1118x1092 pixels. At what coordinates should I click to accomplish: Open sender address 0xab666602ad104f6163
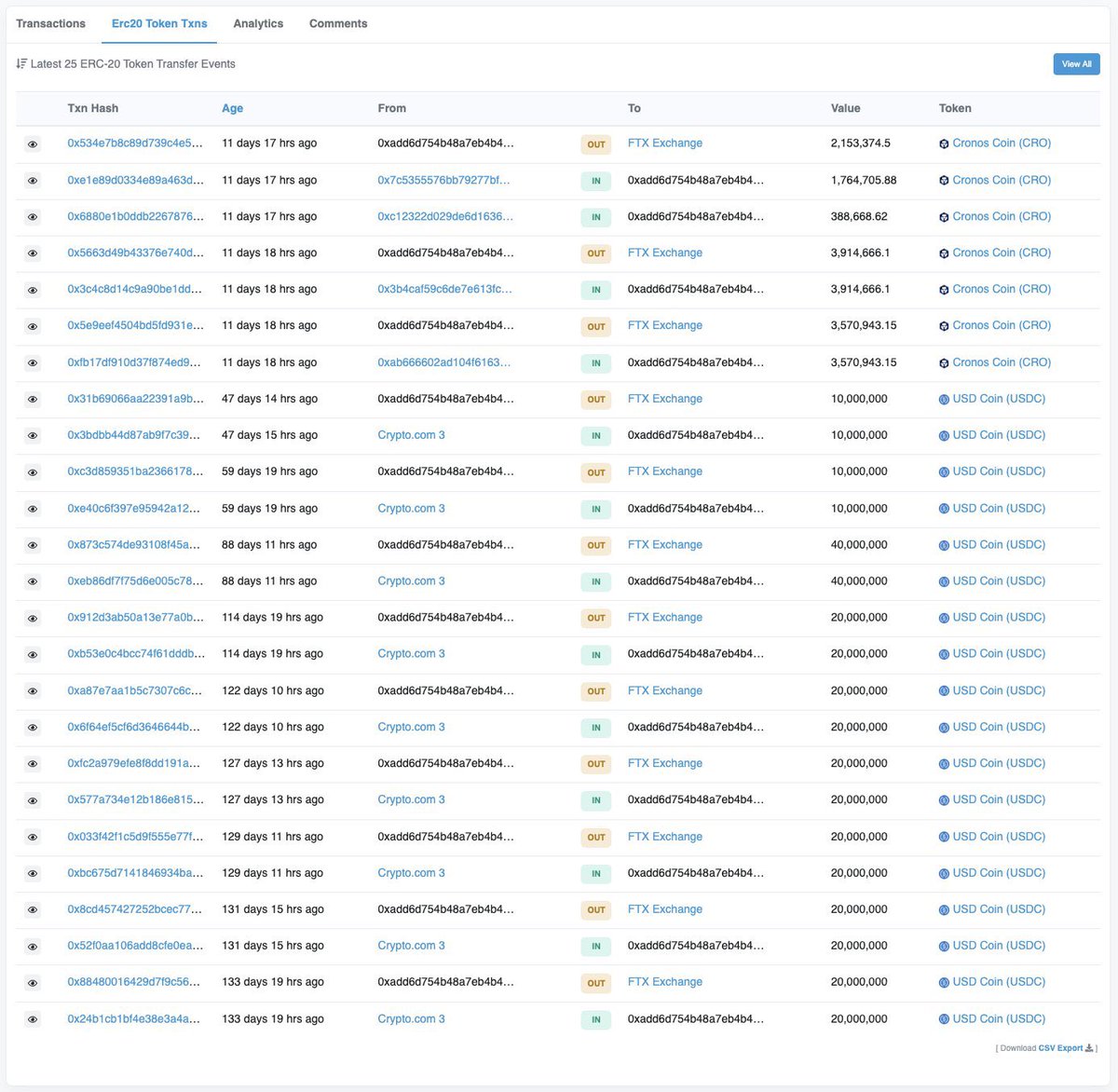tap(444, 362)
